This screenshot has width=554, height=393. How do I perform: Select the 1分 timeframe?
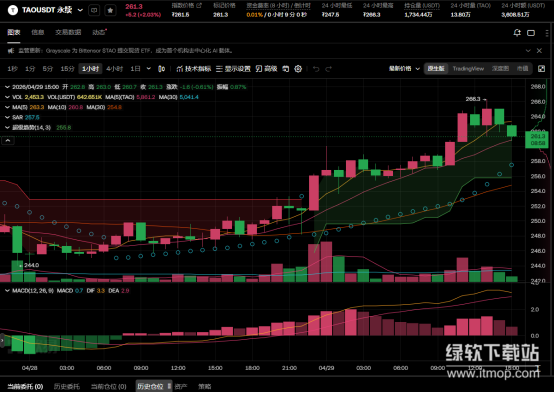pyautogui.click(x=30, y=69)
